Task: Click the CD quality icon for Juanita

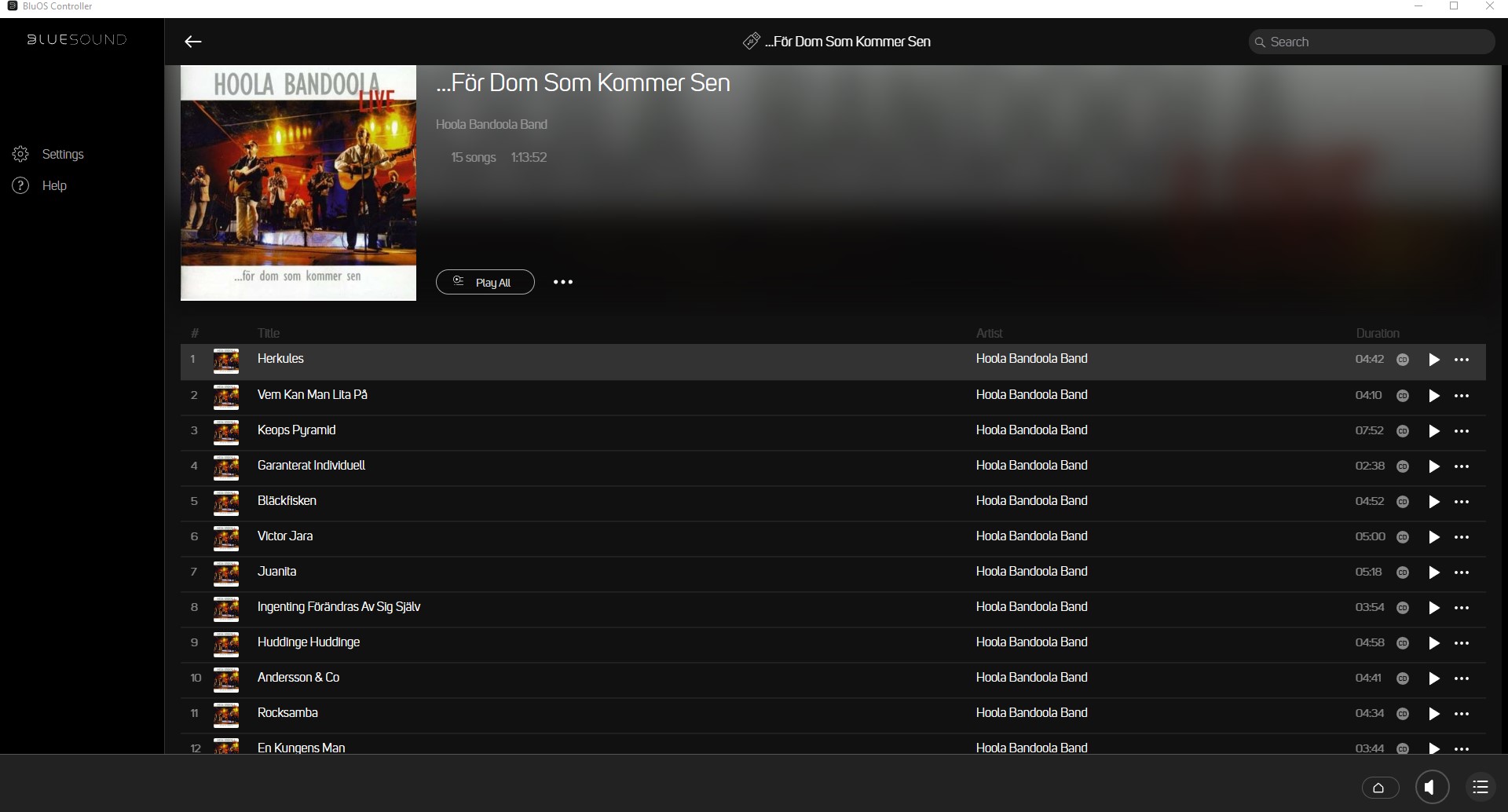Action: click(x=1403, y=572)
